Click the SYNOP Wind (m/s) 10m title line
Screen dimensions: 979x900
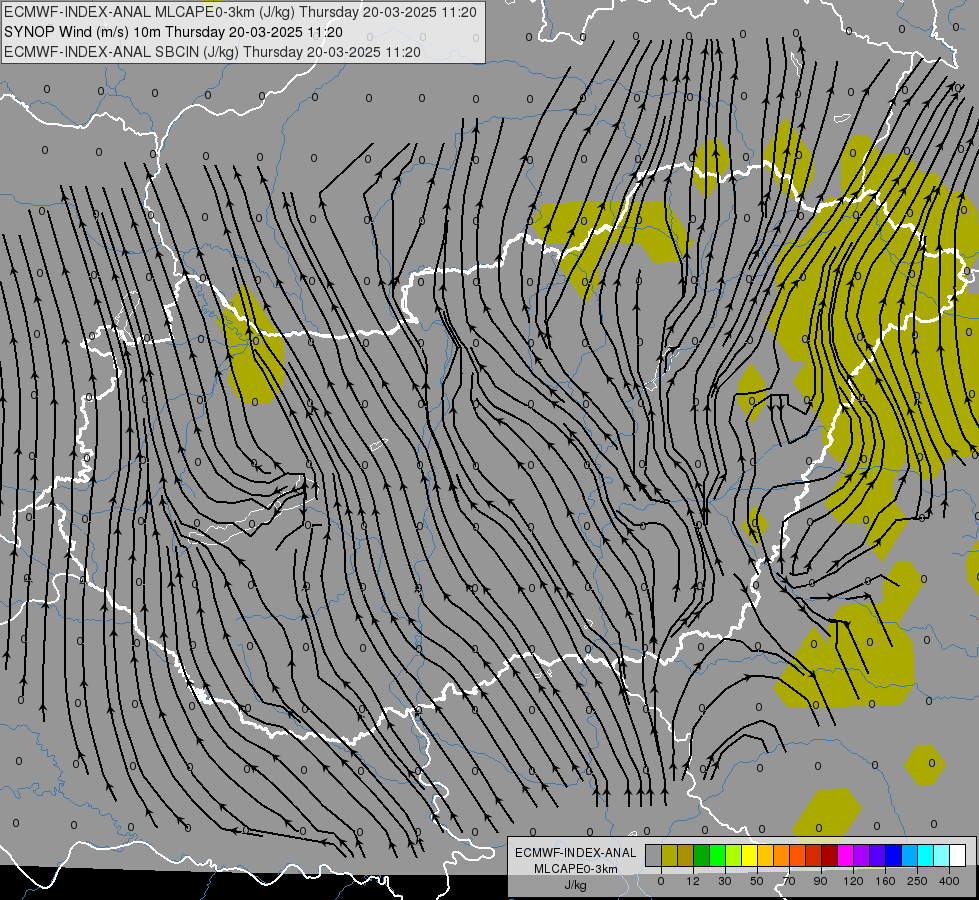pos(173,32)
